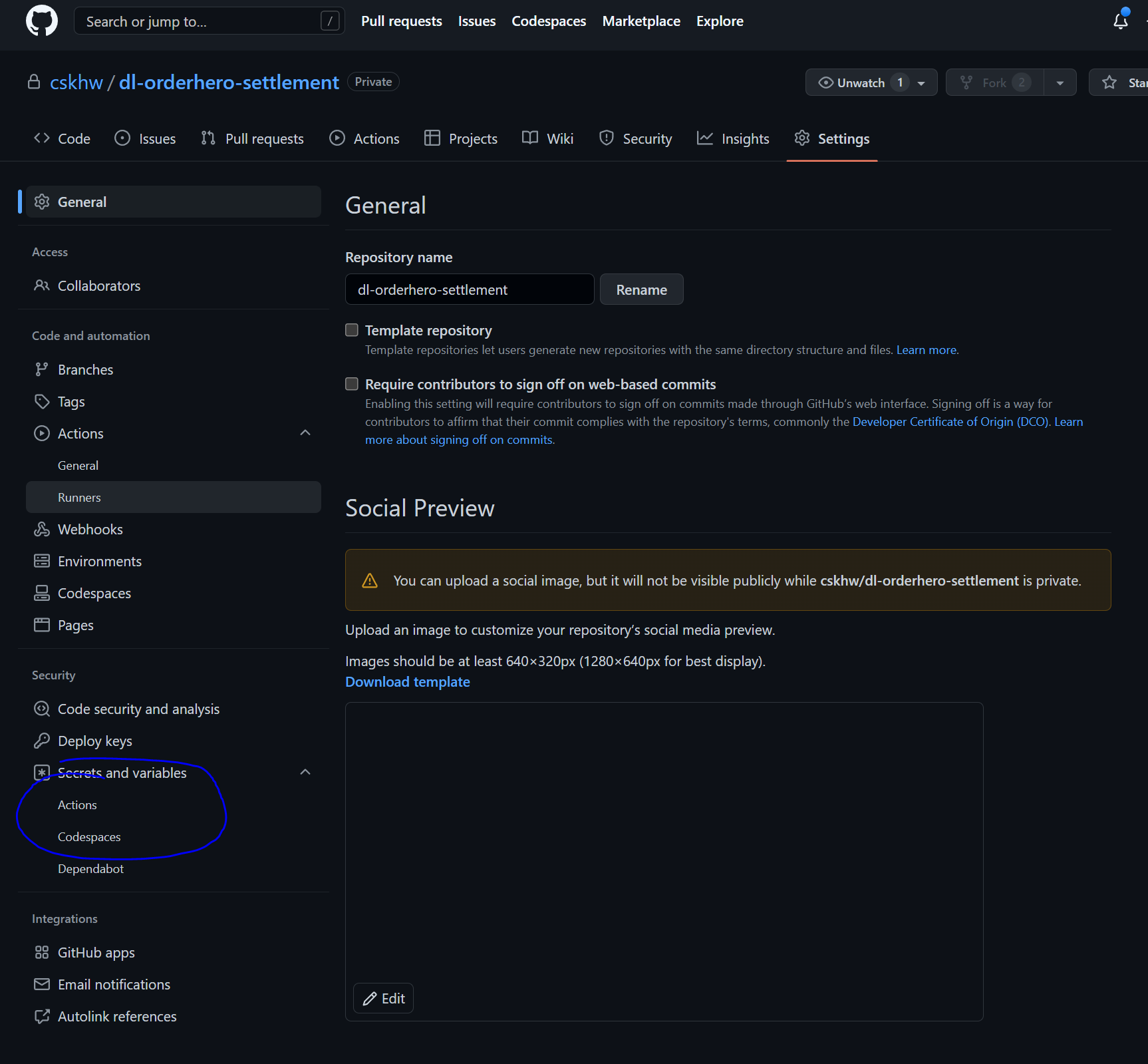The height and width of the screenshot is (1064, 1148).
Task: Open Marketplace in top navigation
Action: 641,21
